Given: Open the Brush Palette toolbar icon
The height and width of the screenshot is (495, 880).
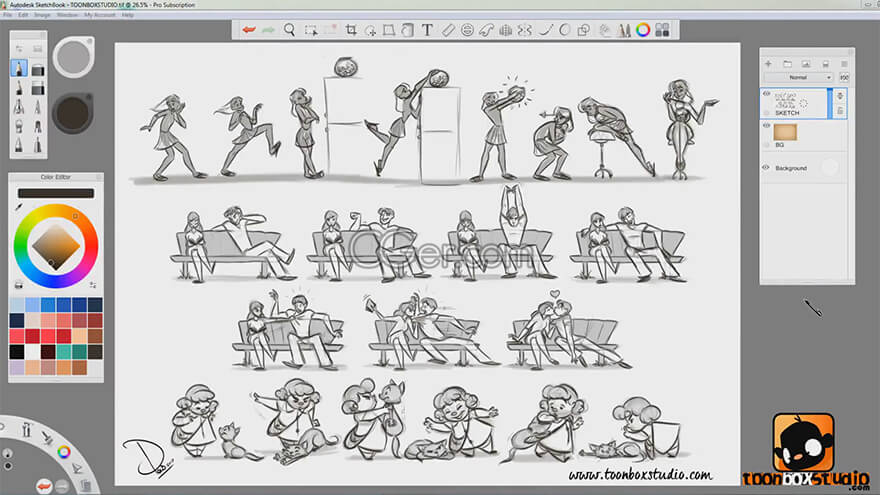Looking at the screenshot, I should (624, 30).
